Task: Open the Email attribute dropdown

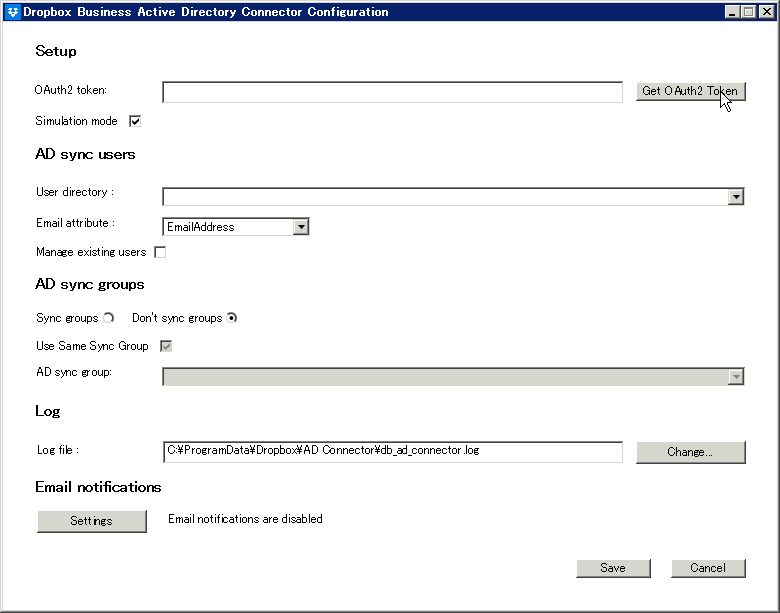Action: click(x=300, y=227)
